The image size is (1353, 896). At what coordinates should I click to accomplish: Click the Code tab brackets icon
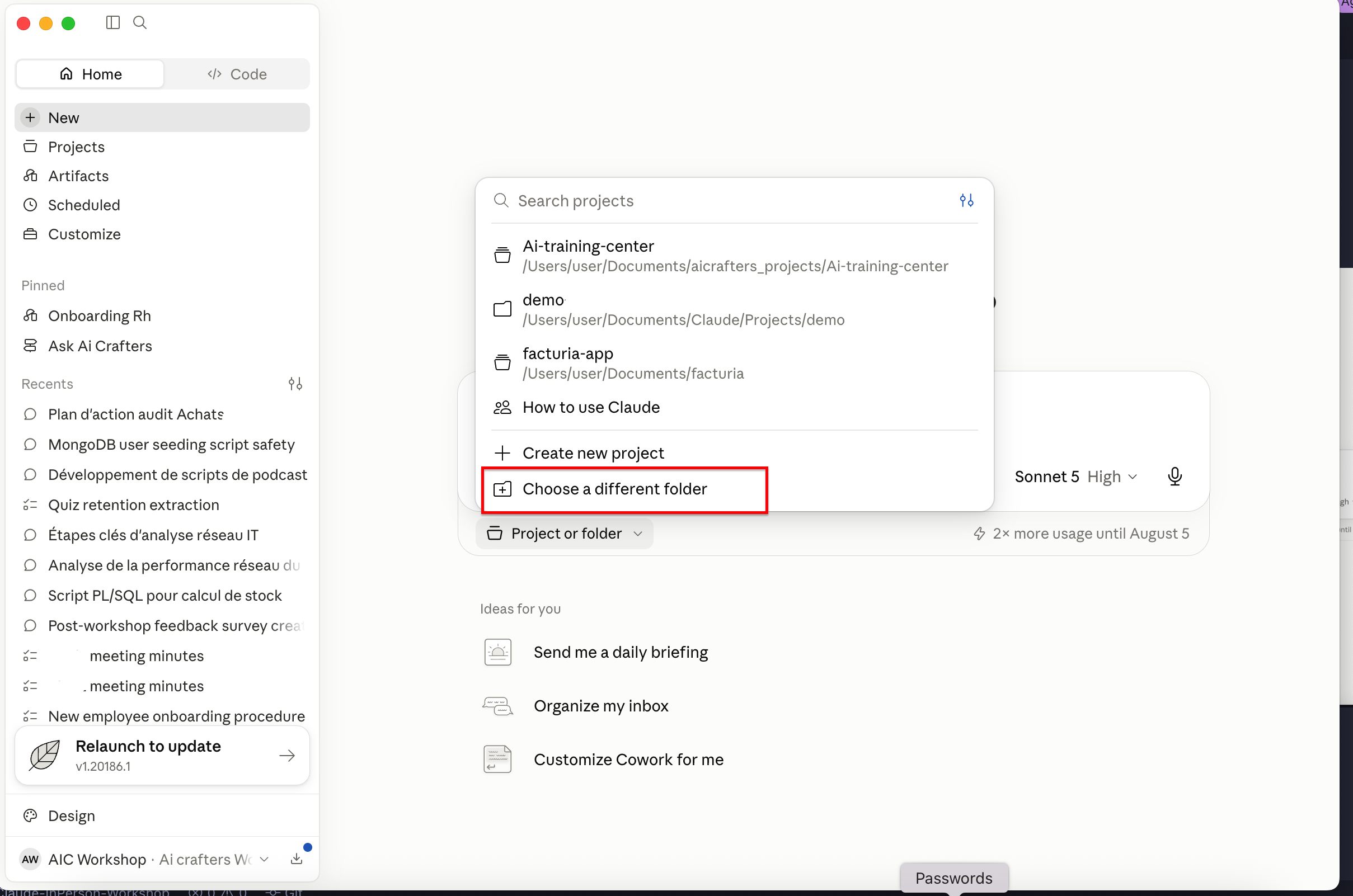pyautogui.click(x=214, y=74)
